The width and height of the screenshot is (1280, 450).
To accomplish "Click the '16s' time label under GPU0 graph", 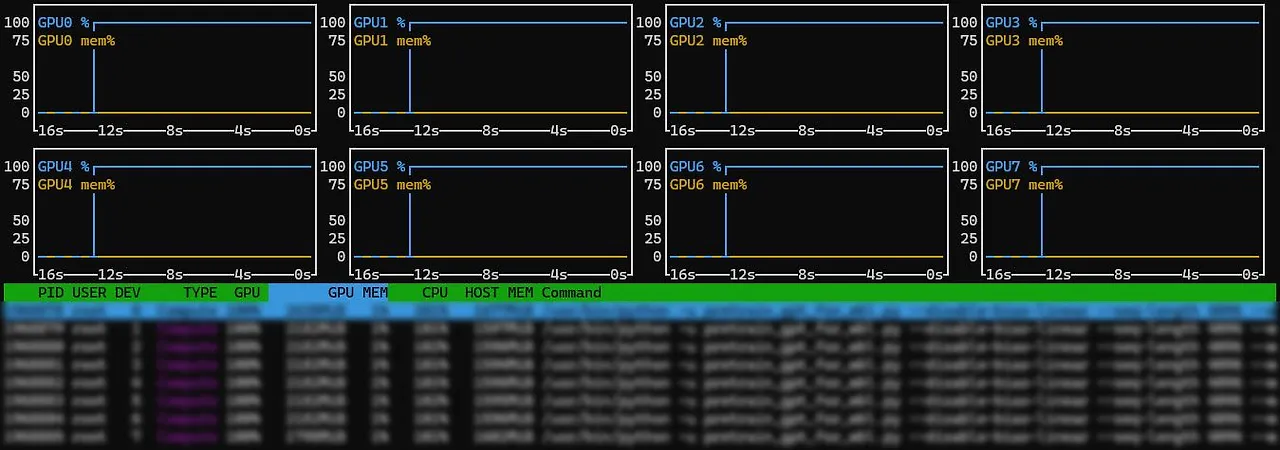I will [x=51, y=131].
